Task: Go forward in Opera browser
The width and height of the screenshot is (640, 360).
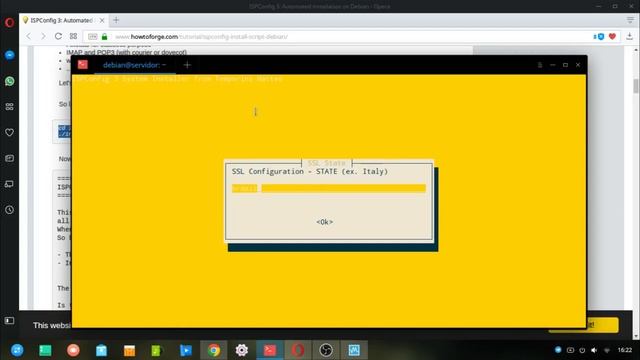Action: (43, 36)
